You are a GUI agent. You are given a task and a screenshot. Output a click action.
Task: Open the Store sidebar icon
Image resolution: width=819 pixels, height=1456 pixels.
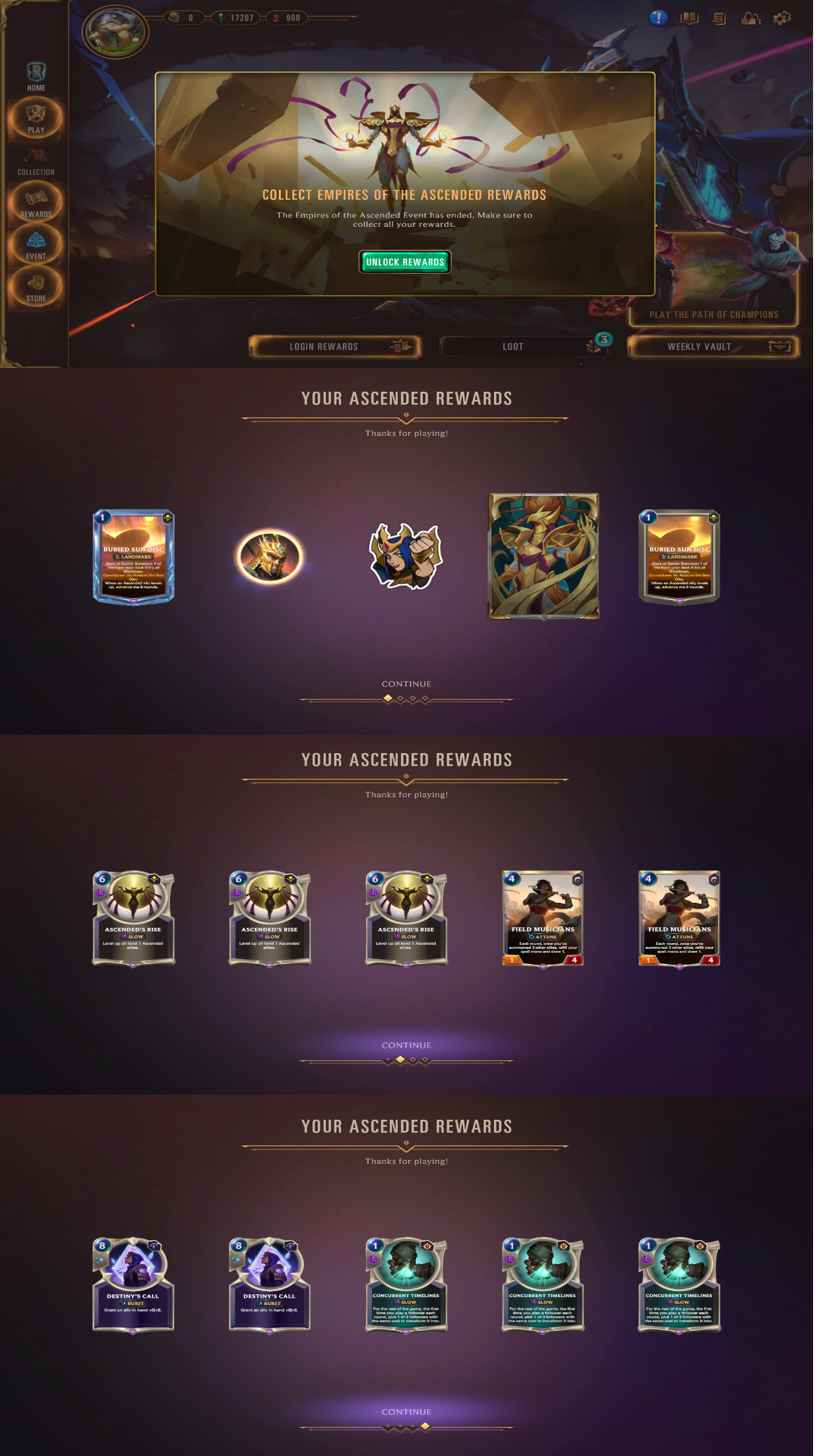[36, 288]
